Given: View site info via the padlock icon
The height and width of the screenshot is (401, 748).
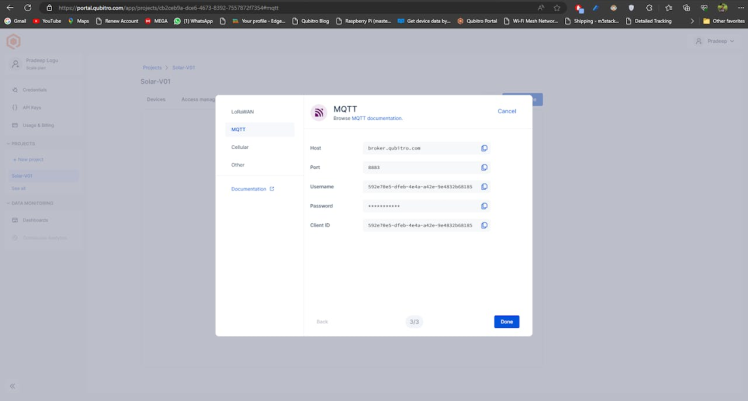Looking at the screenshot, I should click(x=49, y=8).
